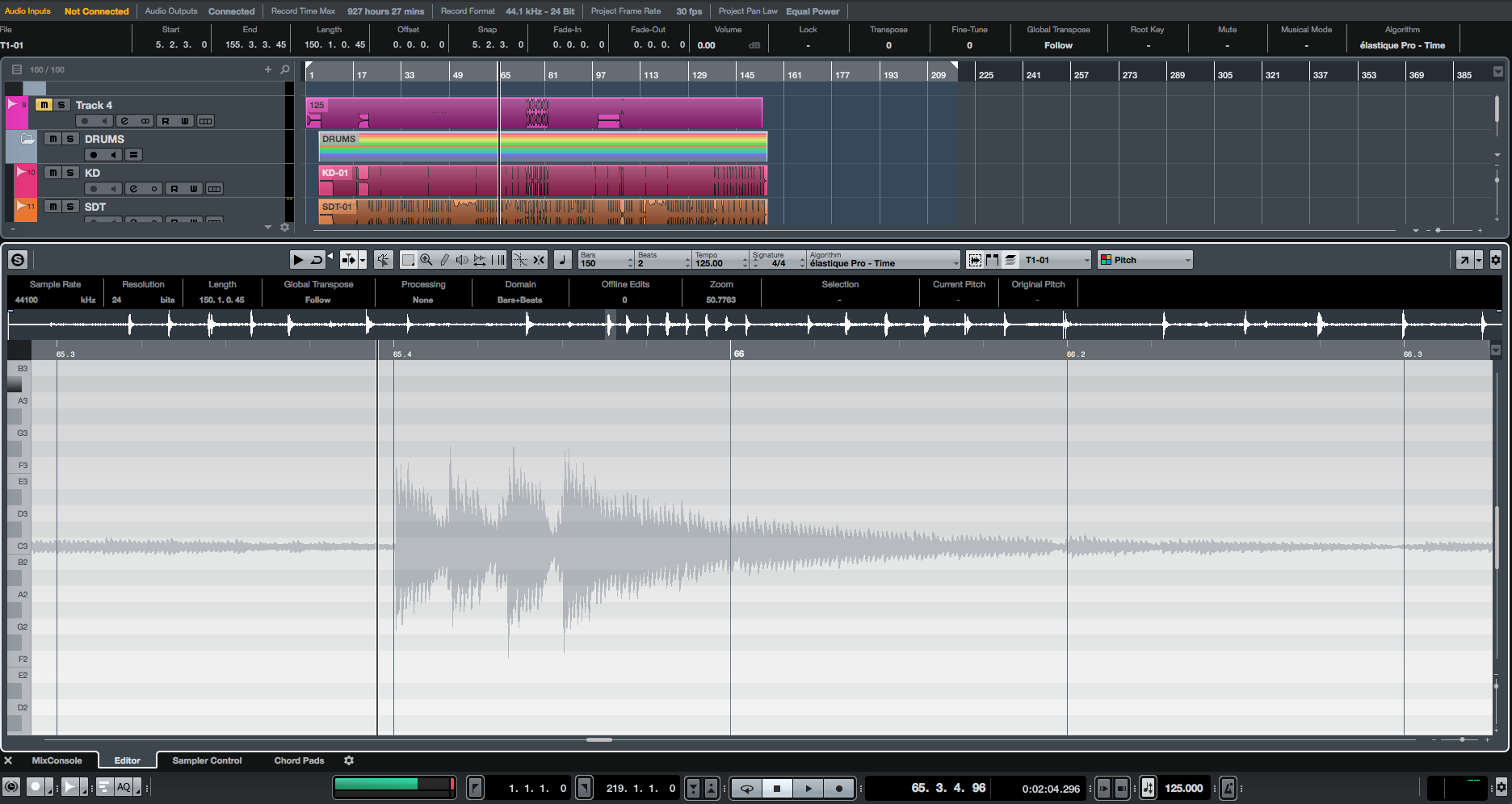This screenshot has width=1512, height=804.
Task: Click the track search magnifier icon
Action: [x=285, y=69]
